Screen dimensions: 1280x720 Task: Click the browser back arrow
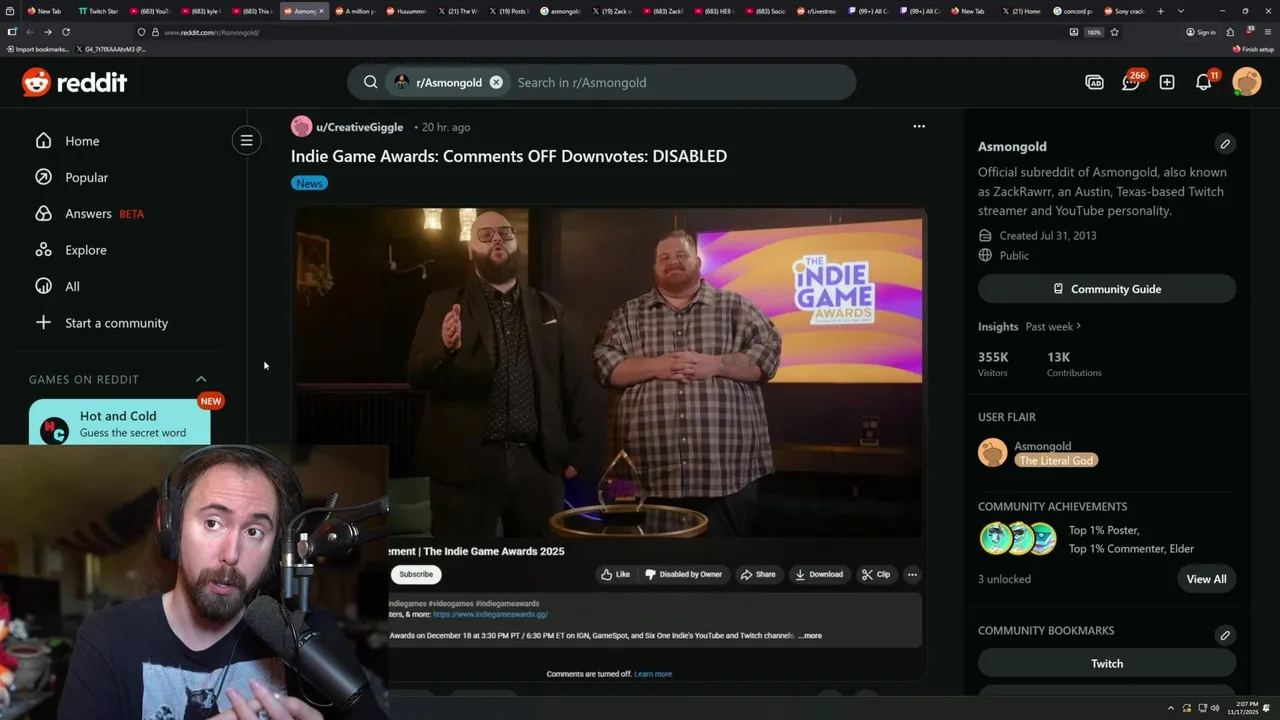[x=30, y=32]
